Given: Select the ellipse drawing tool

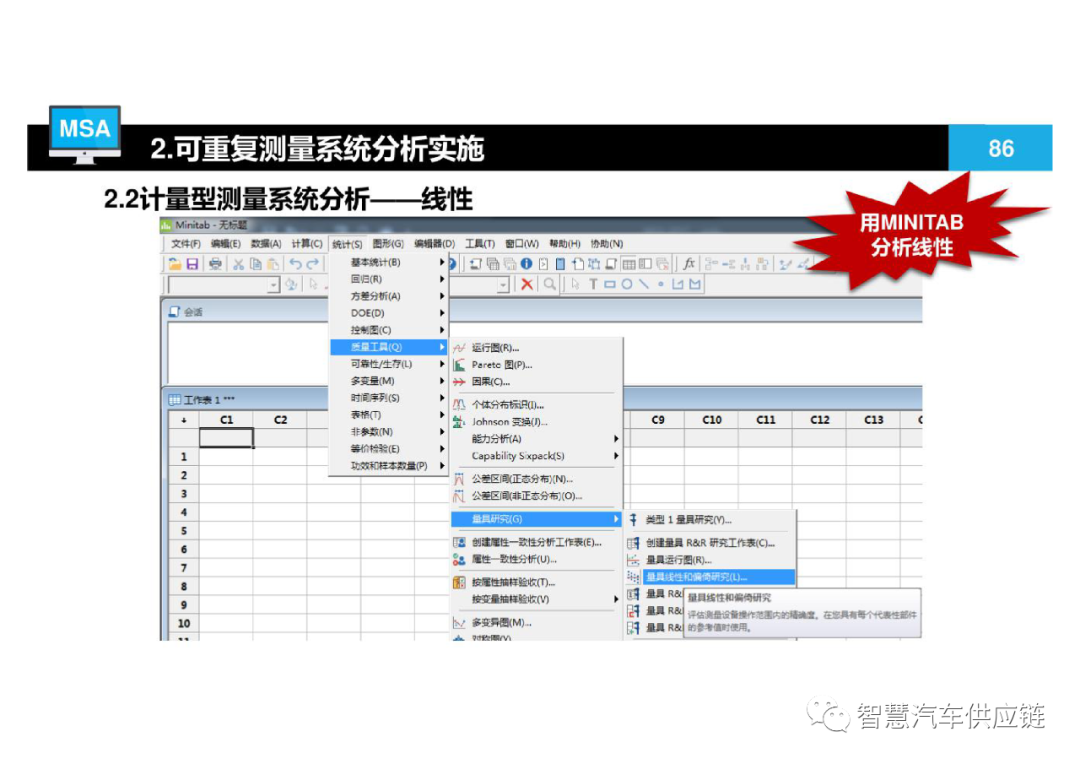Looking at the screenshot, I should [627, 284].
